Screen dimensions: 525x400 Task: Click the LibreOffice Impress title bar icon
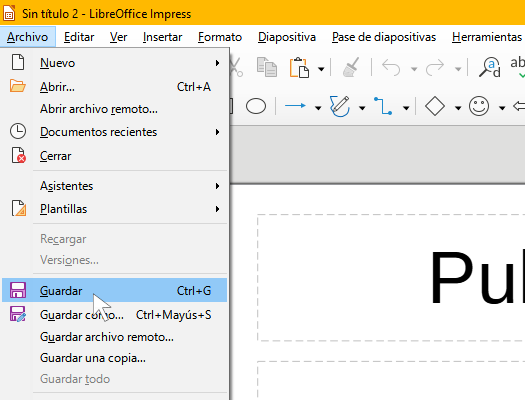point(9,13)
